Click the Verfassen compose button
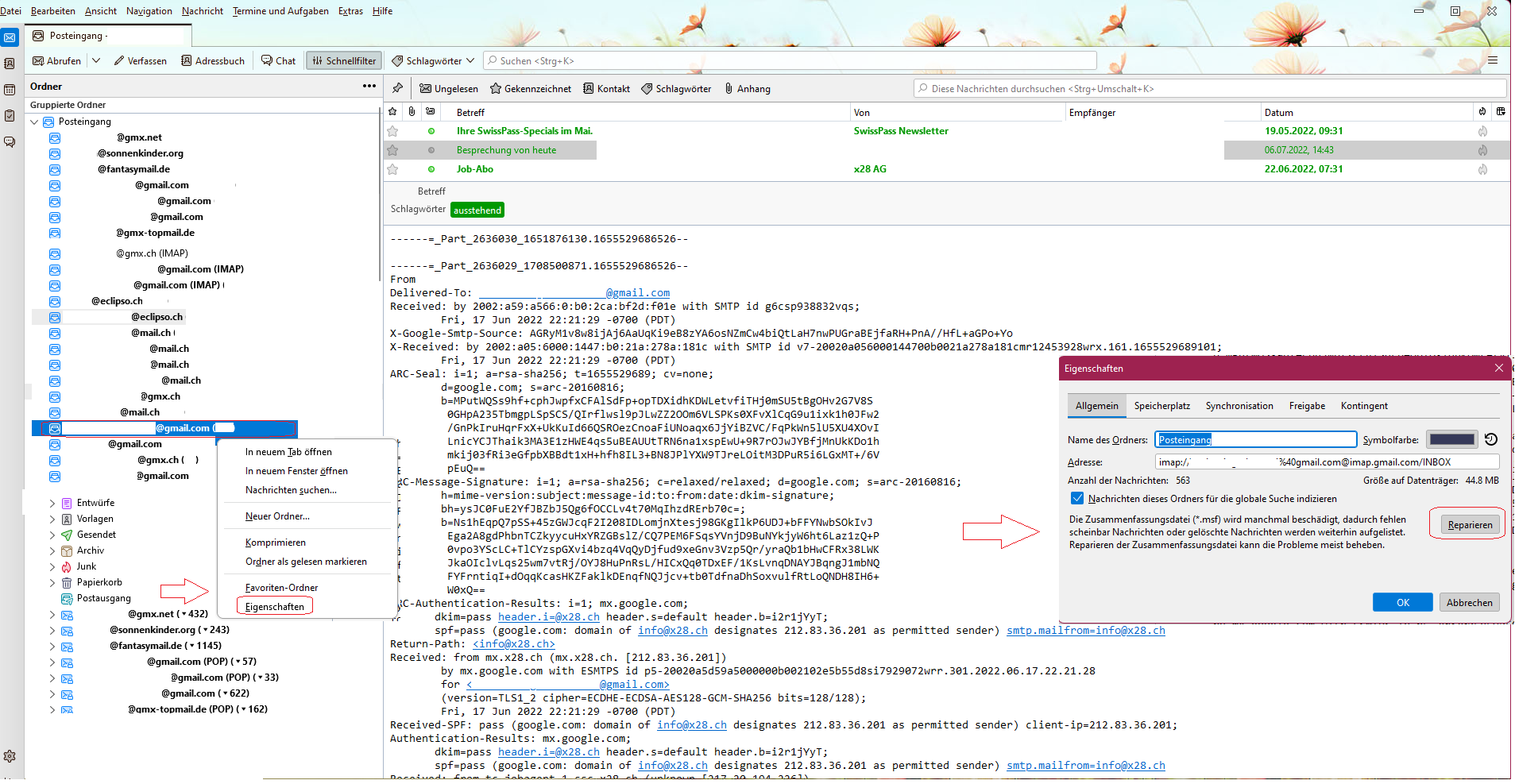 point(140,61)
